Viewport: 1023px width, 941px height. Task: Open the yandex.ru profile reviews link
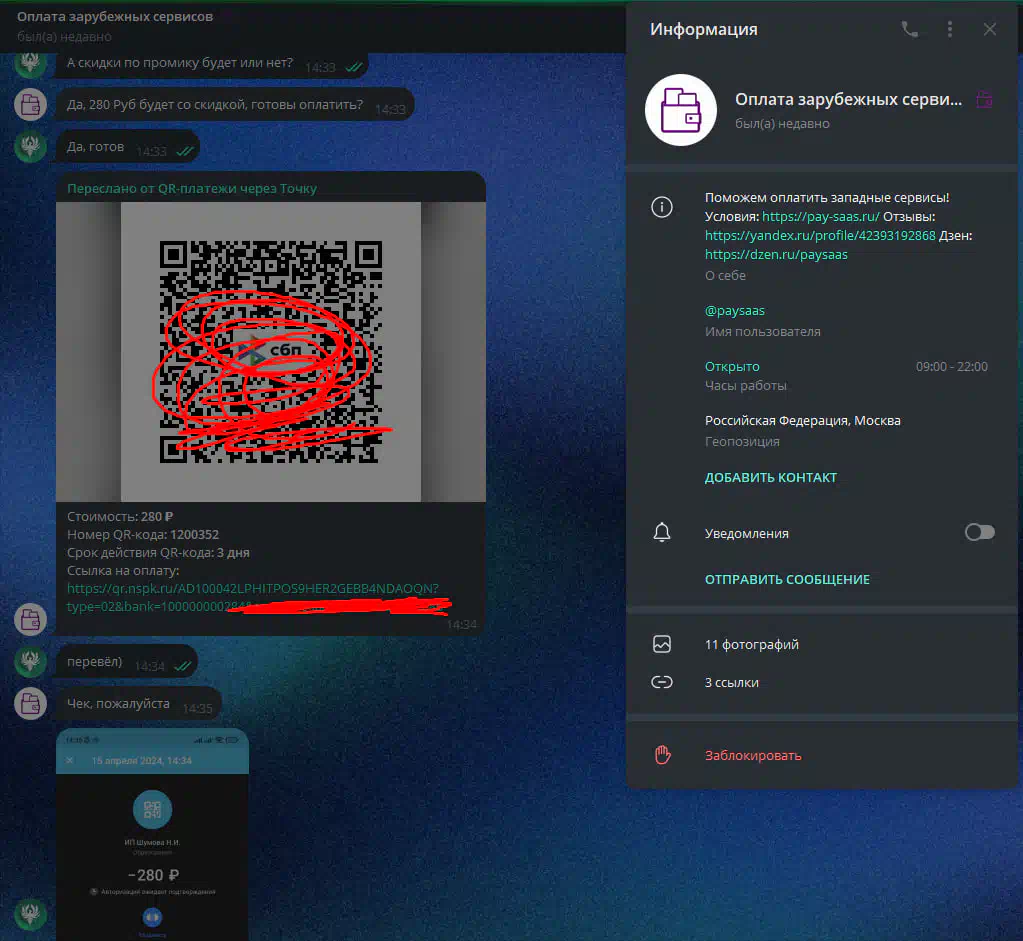coord(820,236)
